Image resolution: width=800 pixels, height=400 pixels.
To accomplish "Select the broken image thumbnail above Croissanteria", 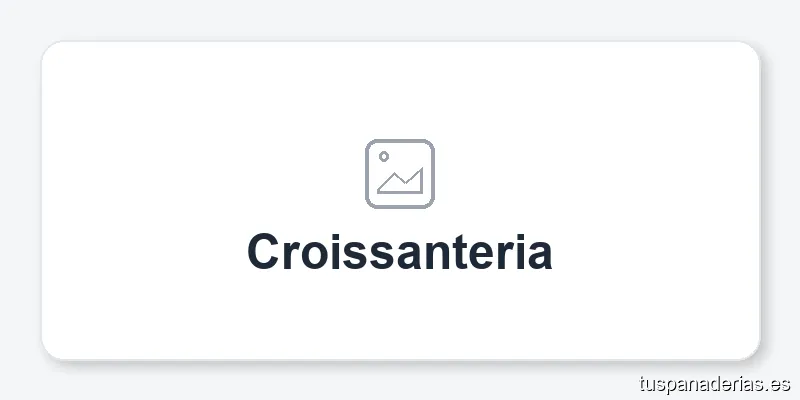I will [x=400, y=174].
